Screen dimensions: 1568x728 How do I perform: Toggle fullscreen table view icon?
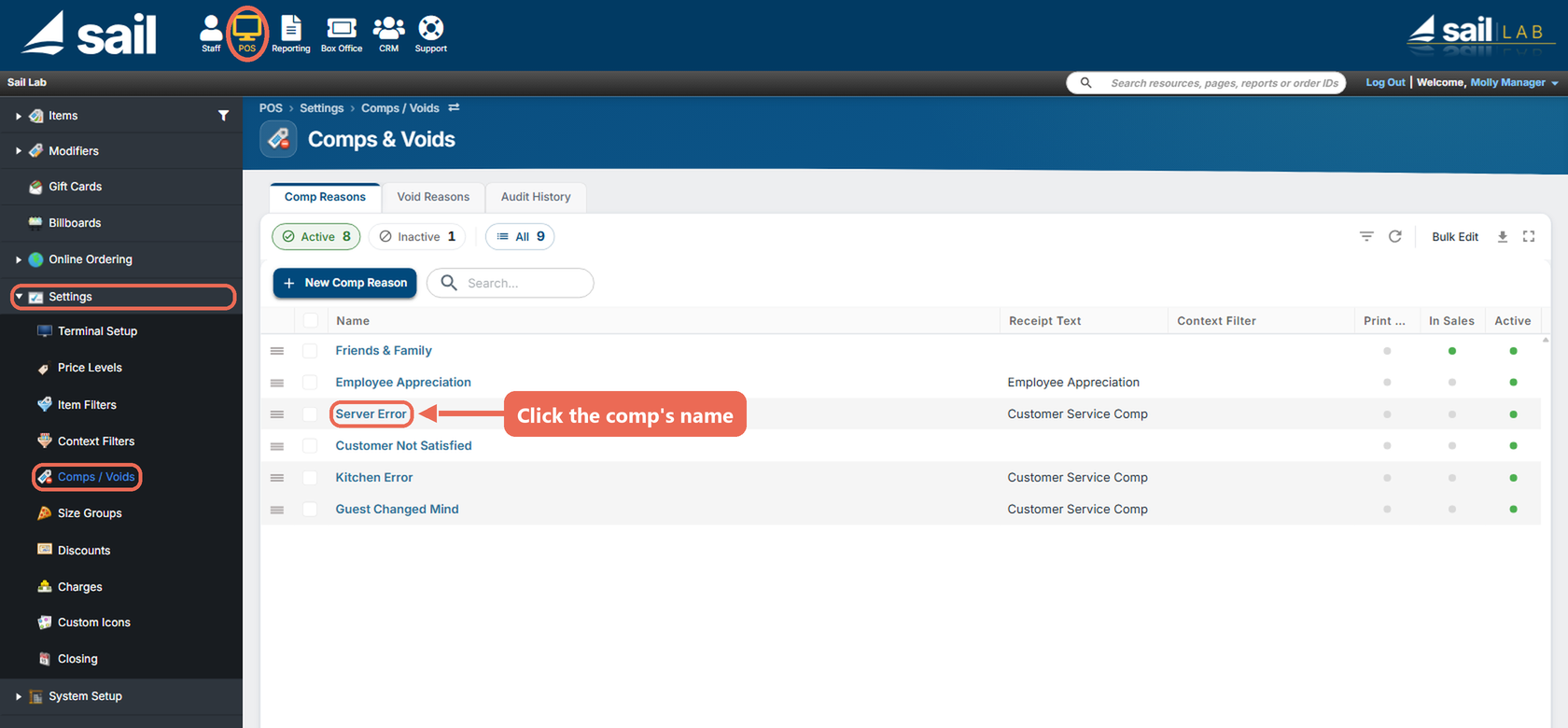1529,236
